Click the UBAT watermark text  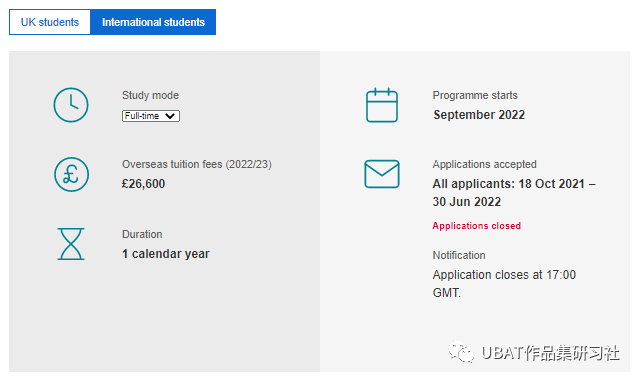[x=550, y=352]
